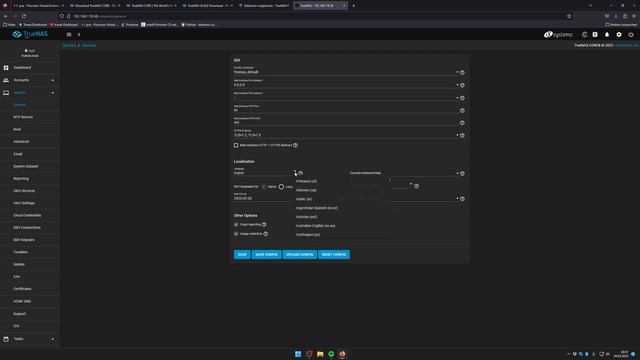Click the Accounts sidebar icon
This screenshot has width=640, height=360.
click(x=6, y=80)
